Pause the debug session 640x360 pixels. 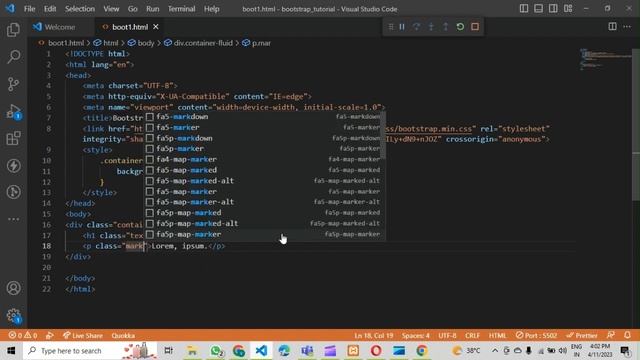click(402, 27)
